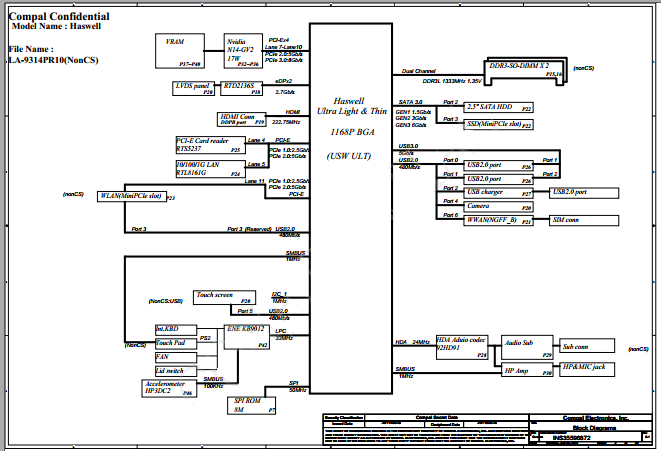The image size is (661, 451).
Task: Click the SIM conn block
Action: tap(584, 220)
